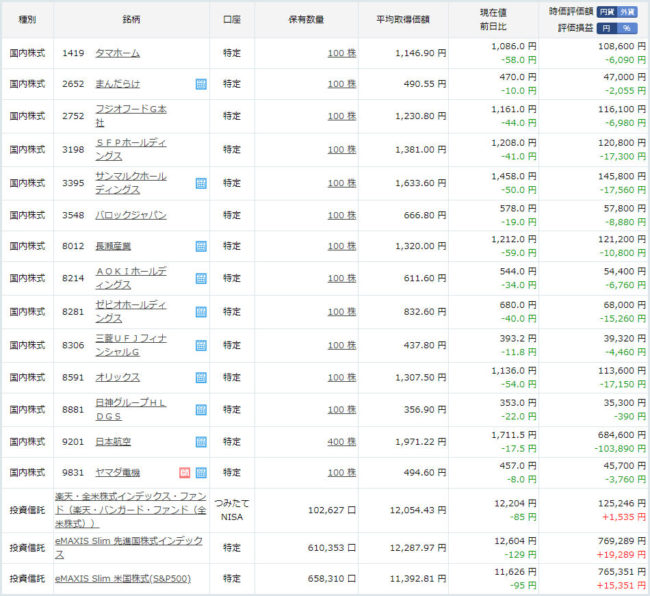The width and height of the screenshot is (650, 596).
Task: Open the blue calendar icon for 日本航空
Action: coord(201,441)
